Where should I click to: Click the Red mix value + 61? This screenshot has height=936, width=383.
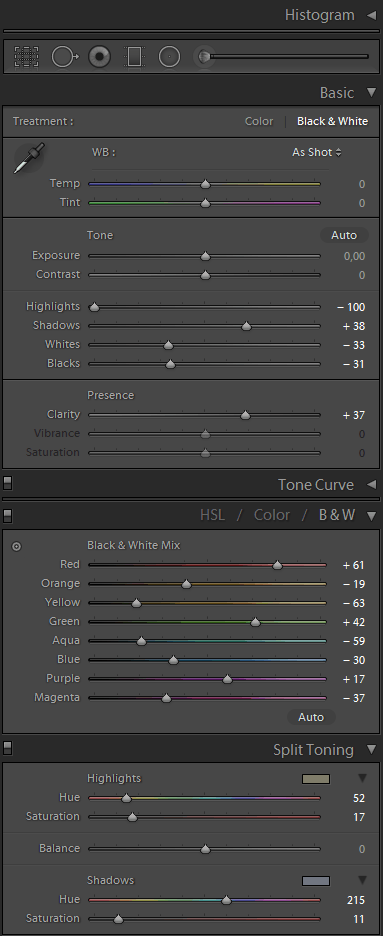click(354, 565)
